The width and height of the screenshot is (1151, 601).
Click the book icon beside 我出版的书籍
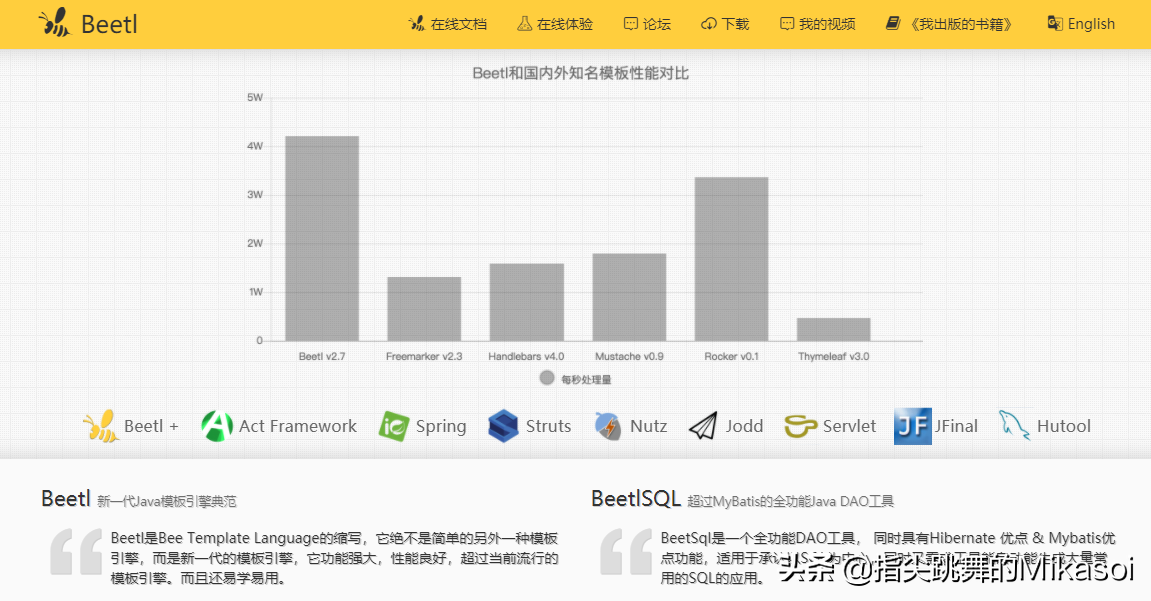tap(893, 23)
